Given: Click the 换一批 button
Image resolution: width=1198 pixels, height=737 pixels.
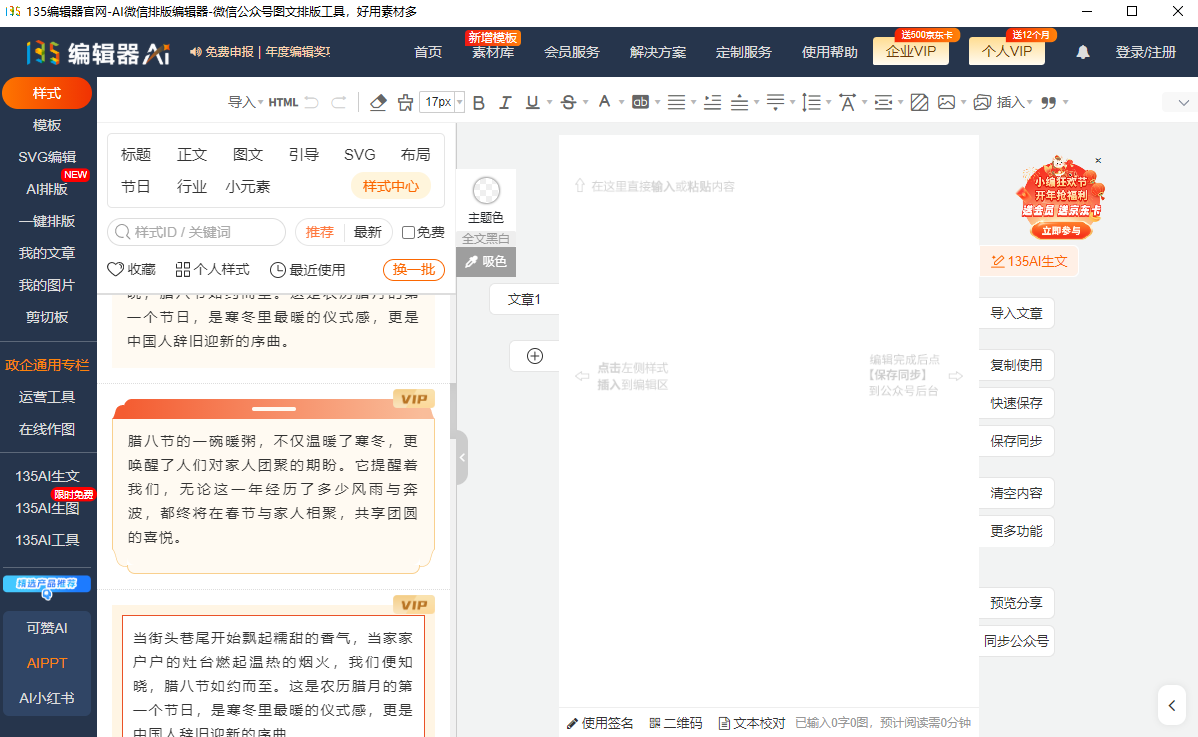Looking at the screenshot, I should pos(413,270).
